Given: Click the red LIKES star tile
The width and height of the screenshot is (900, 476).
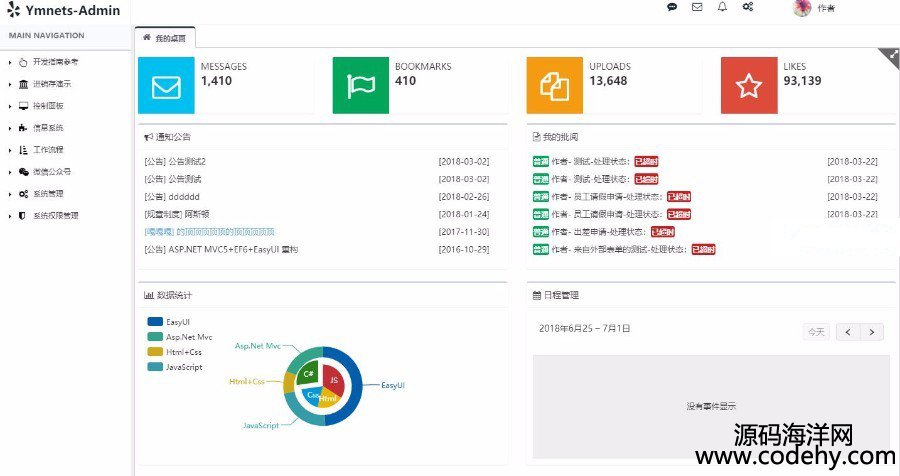Looking at the screenshot, I should tap(748, 86).
